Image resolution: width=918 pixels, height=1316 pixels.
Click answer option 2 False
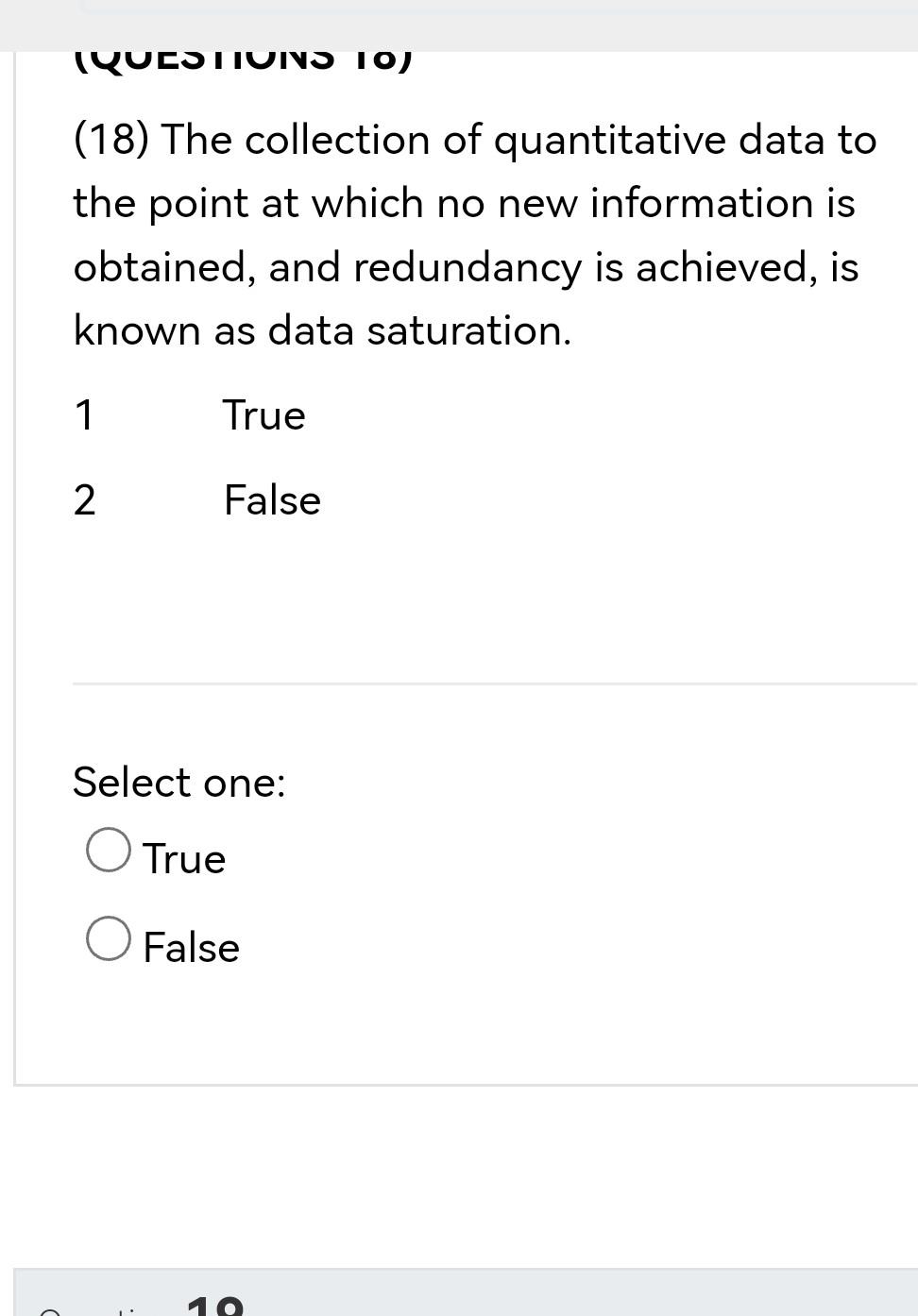pyautogui.click(x=272, y=500)
